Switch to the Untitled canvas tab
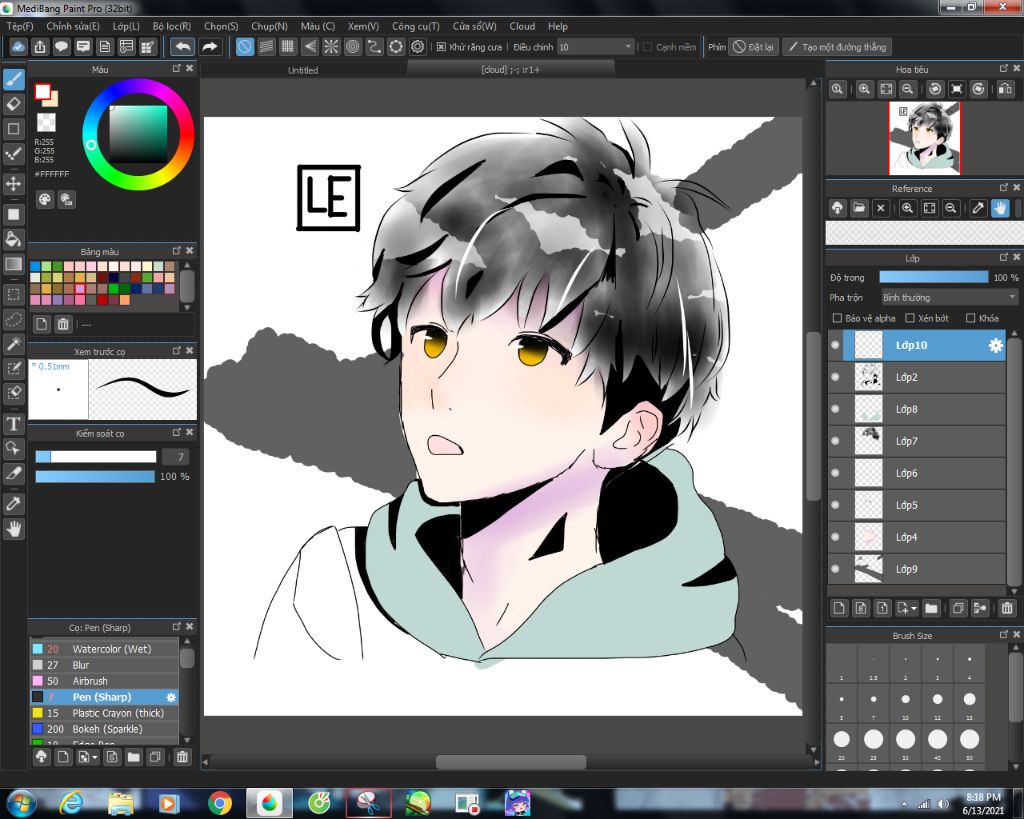Viewport: 1024px width, 819px height. 303,70
